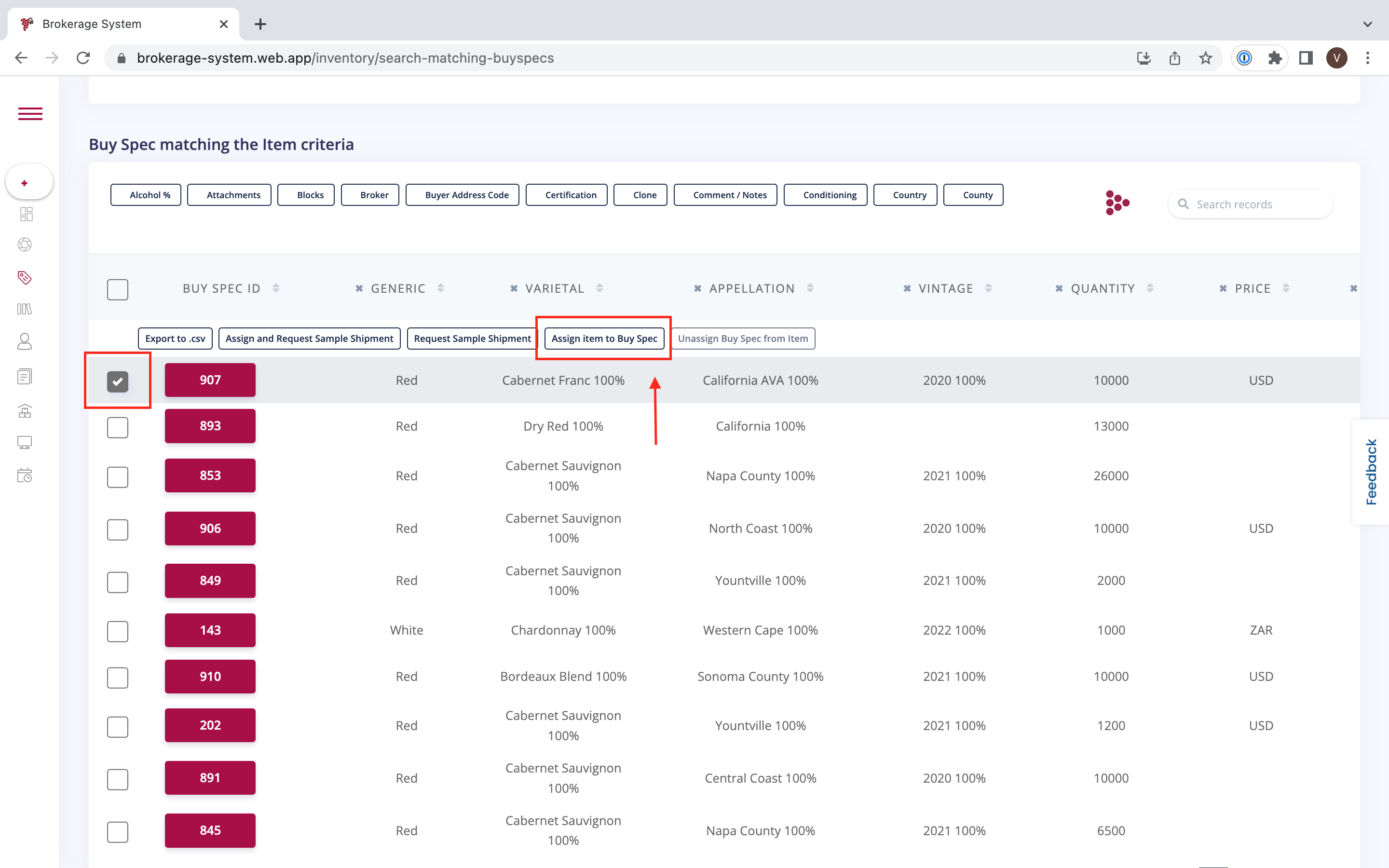Sort by the Buy Spec ID column arrows
This screenshot has height=868, width=1389.
pos(276,288)
